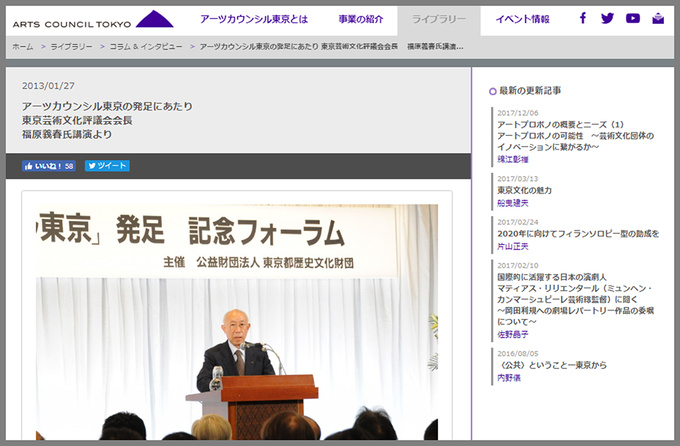Screen dimensions: 680x446
Task: Select the ライブラリー navigation tab
Action: [438, 19]
